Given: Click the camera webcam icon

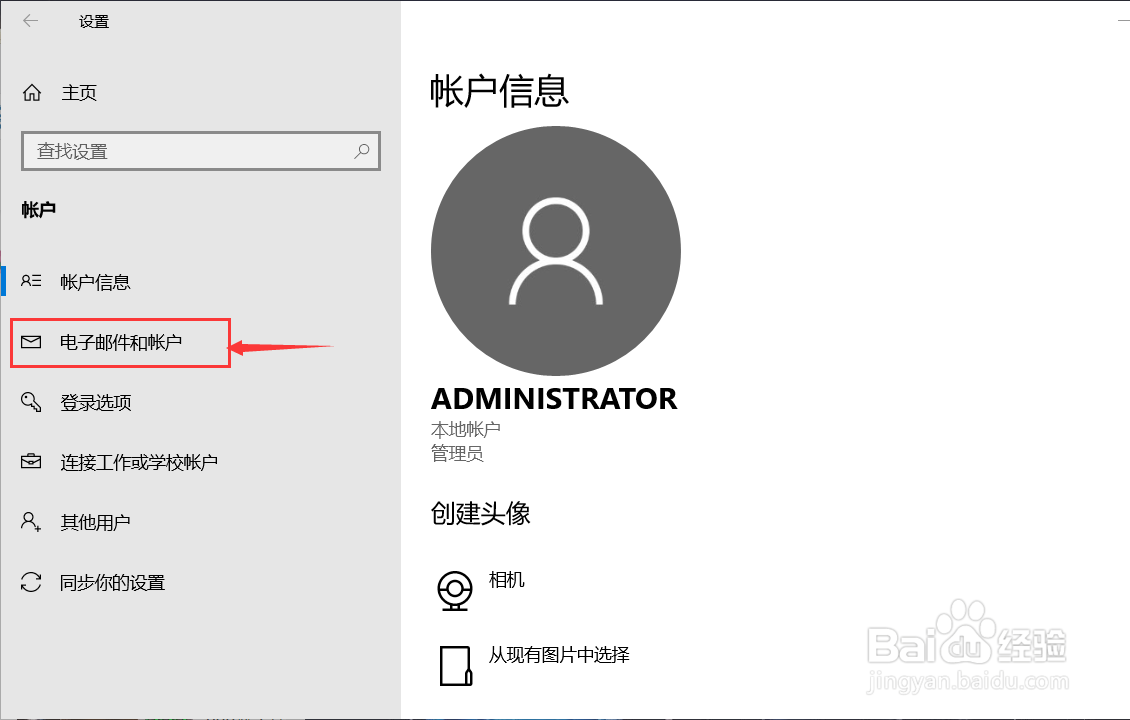Looking at the screenshot, I should coord(455,590).
